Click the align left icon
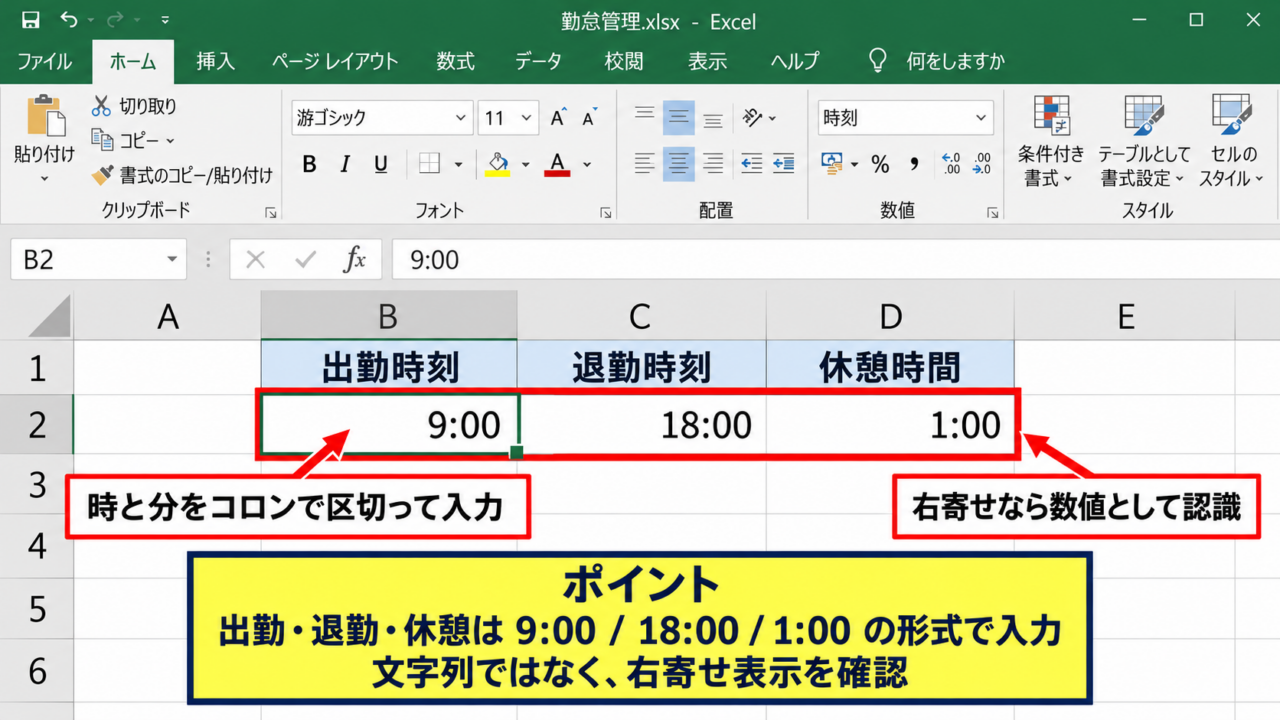The image size is (1280, 720). [x=645, y=163]
